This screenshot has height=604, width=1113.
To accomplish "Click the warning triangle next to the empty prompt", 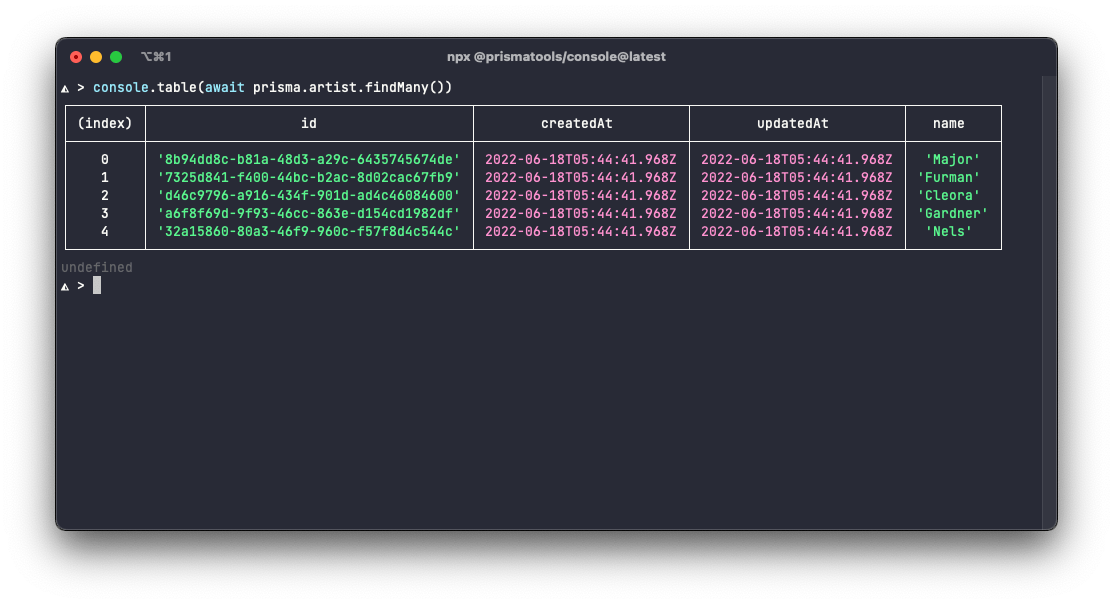I will coord(66,285).
